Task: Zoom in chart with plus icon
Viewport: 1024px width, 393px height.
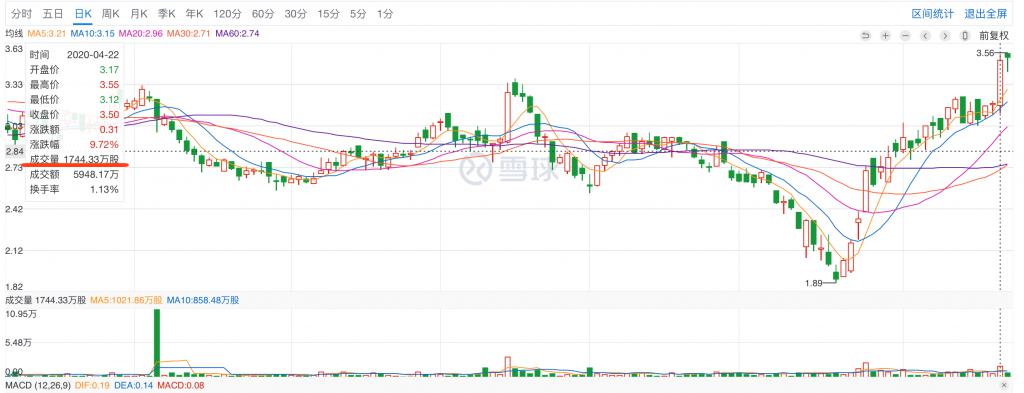Action: tap(886, 35)
